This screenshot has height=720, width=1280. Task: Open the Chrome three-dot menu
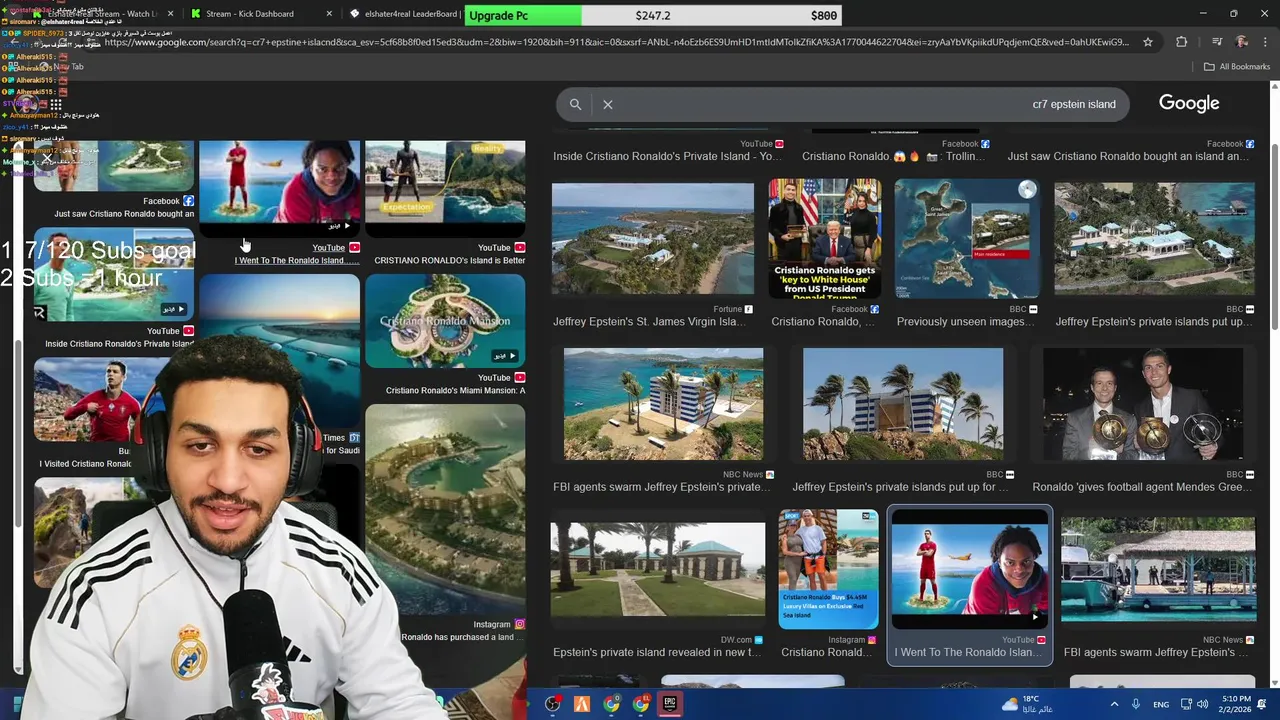click(1267, 42)
